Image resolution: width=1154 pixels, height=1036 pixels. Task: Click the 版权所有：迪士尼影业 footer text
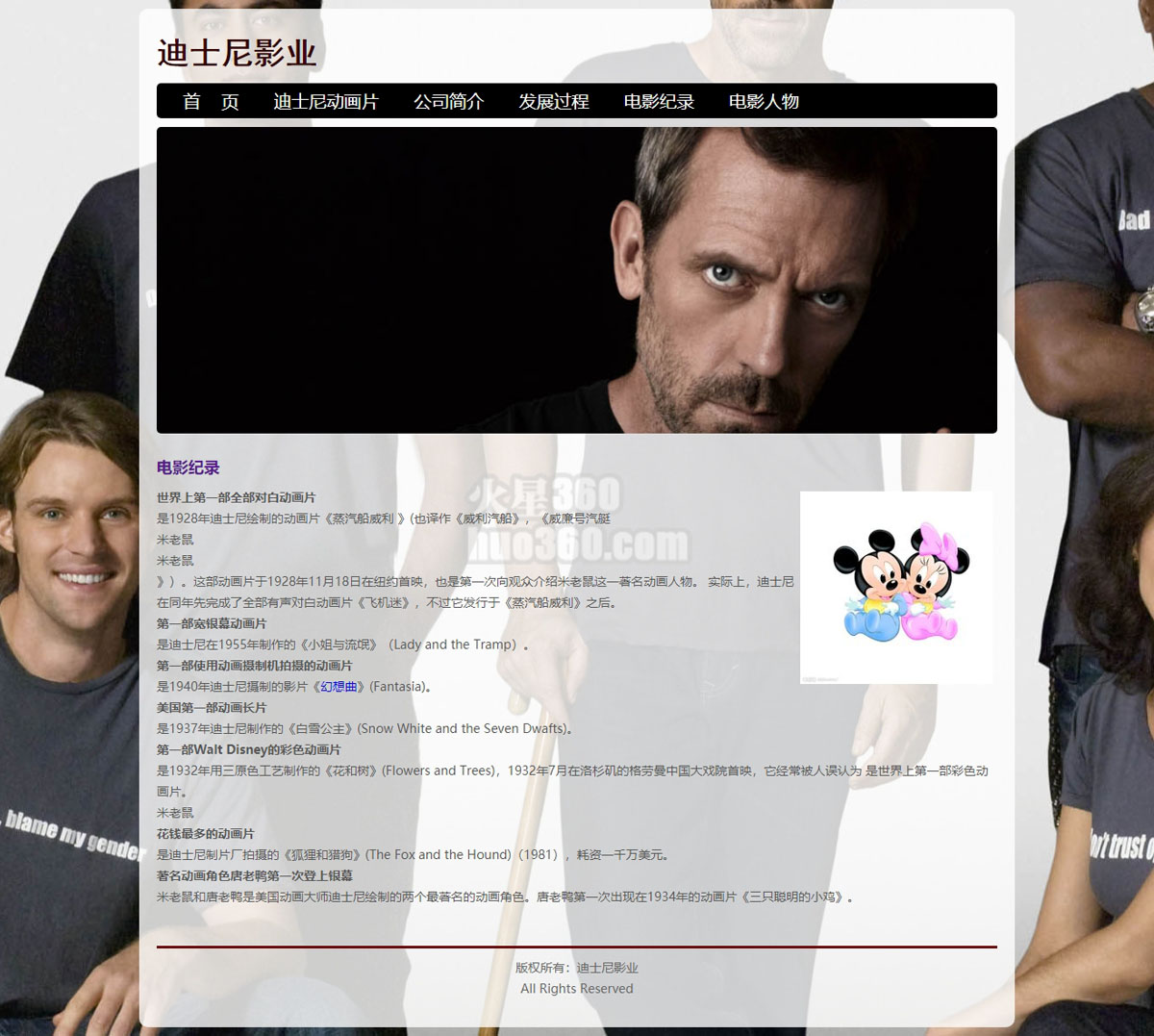click(x=577, y=968)
